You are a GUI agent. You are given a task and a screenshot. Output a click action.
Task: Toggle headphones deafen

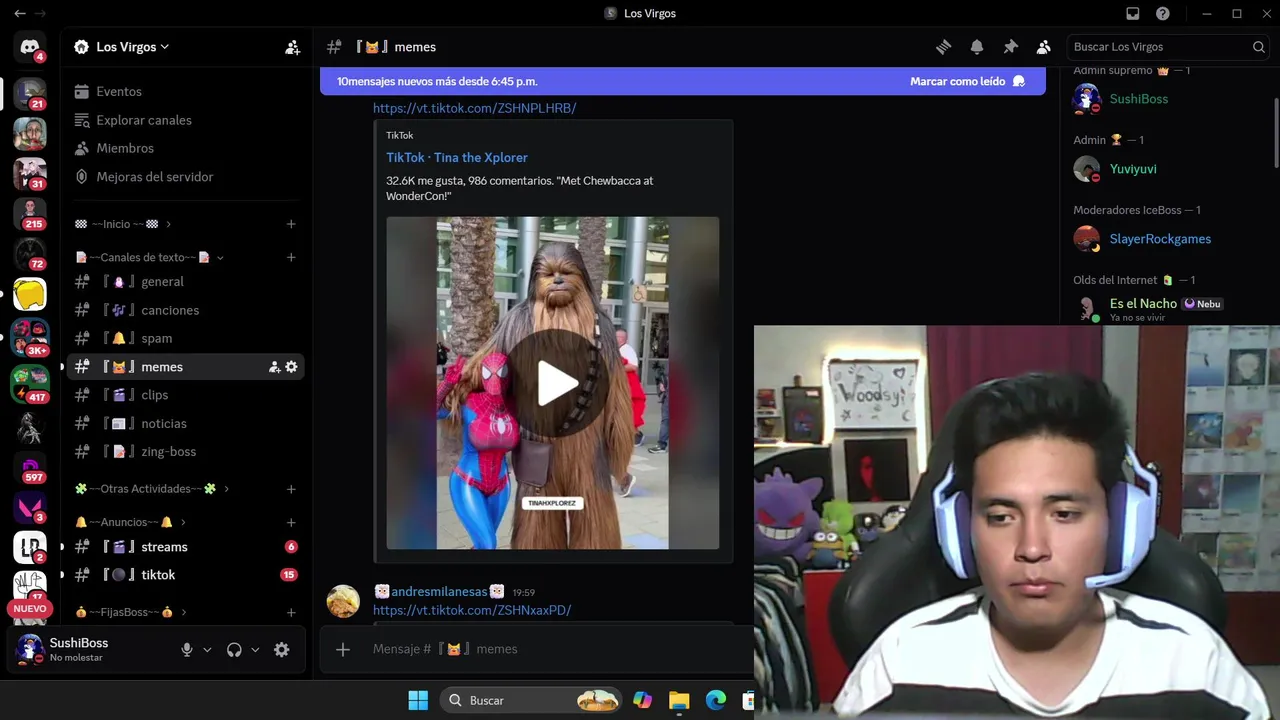click(234, 650)
